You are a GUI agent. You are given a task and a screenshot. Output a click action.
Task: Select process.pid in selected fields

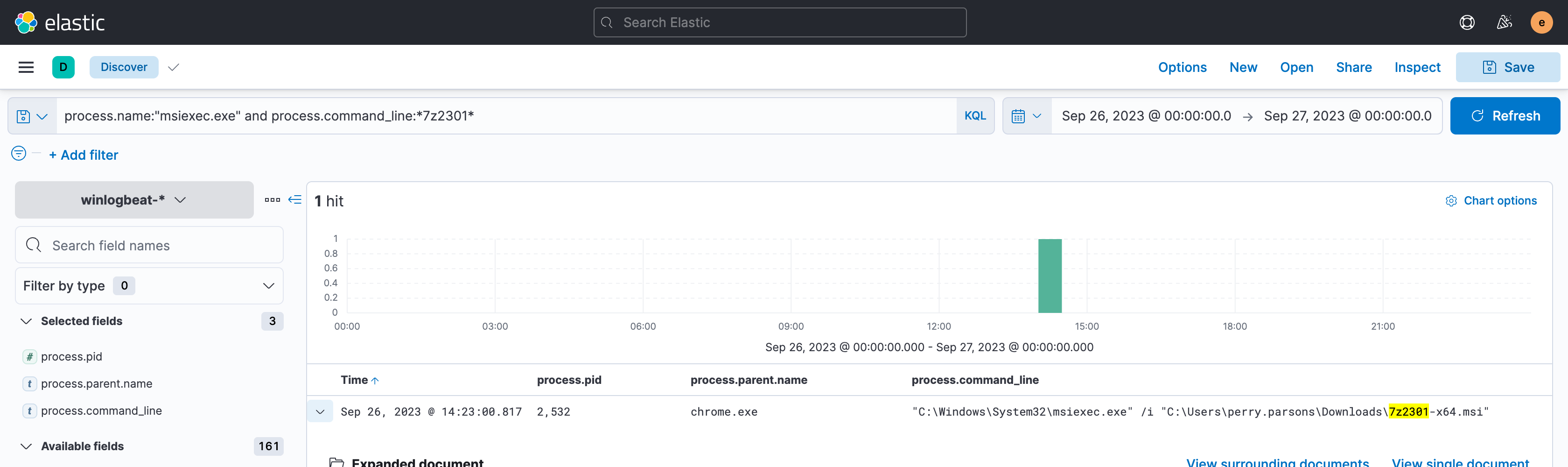coord(71,357)
